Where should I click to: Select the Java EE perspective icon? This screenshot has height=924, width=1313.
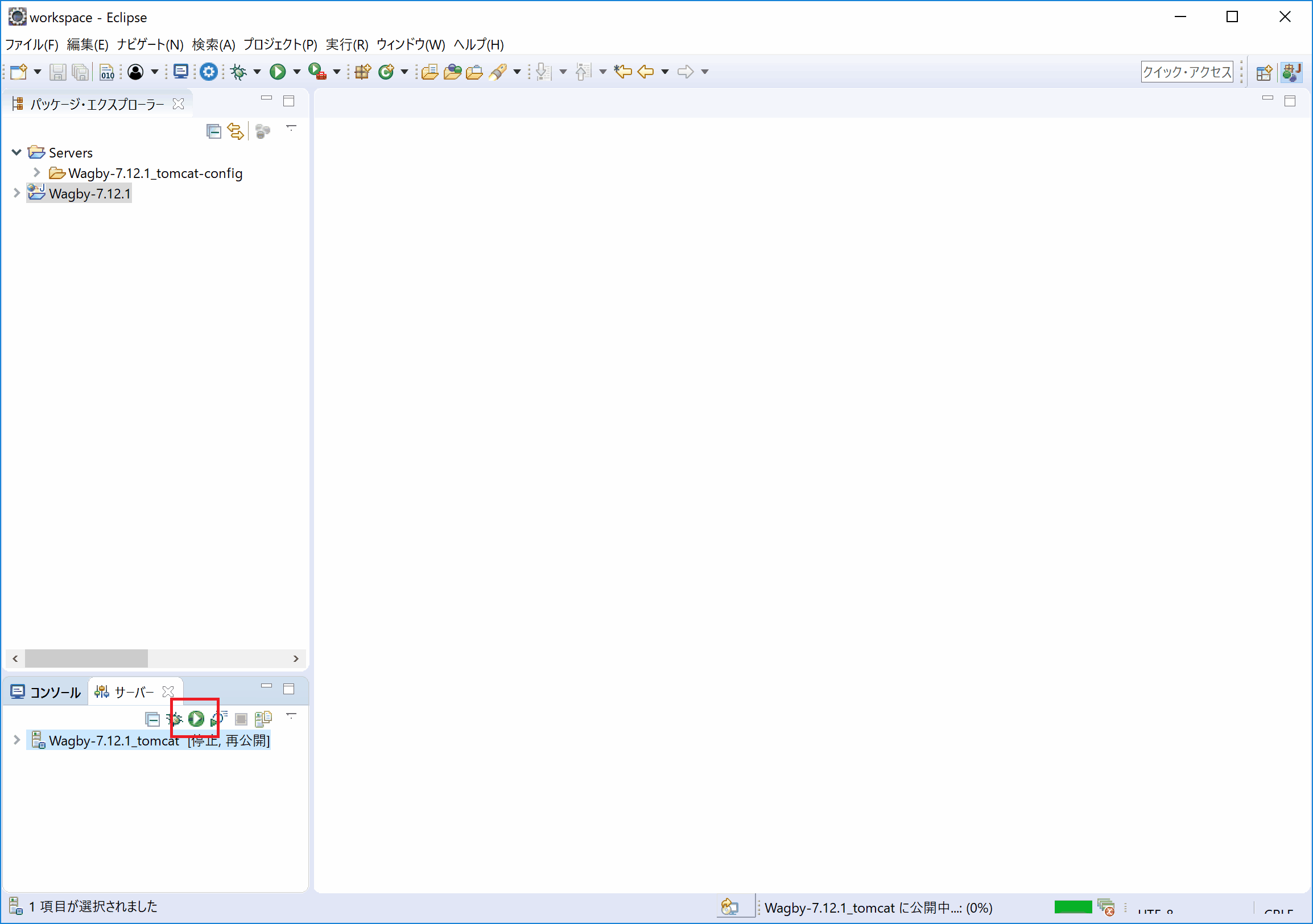(x=1291, y=73)
